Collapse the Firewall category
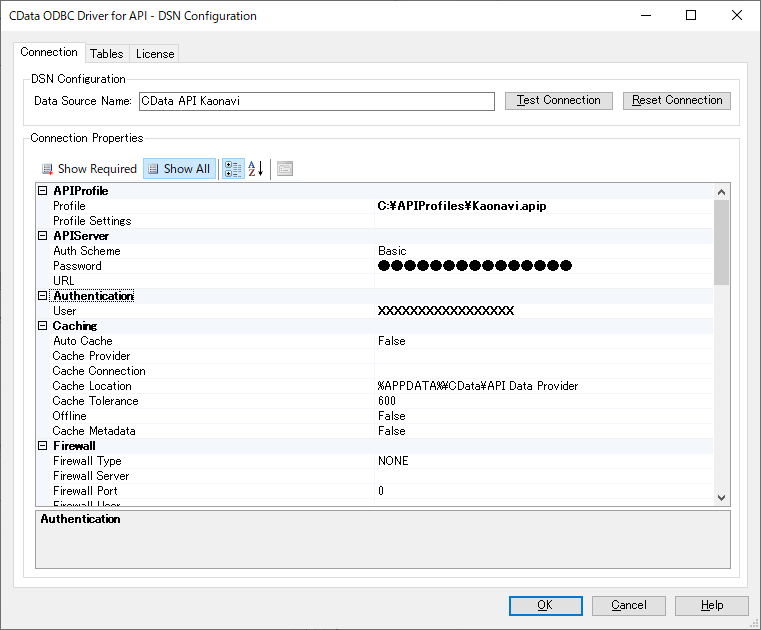 click(x=43, y=446)
